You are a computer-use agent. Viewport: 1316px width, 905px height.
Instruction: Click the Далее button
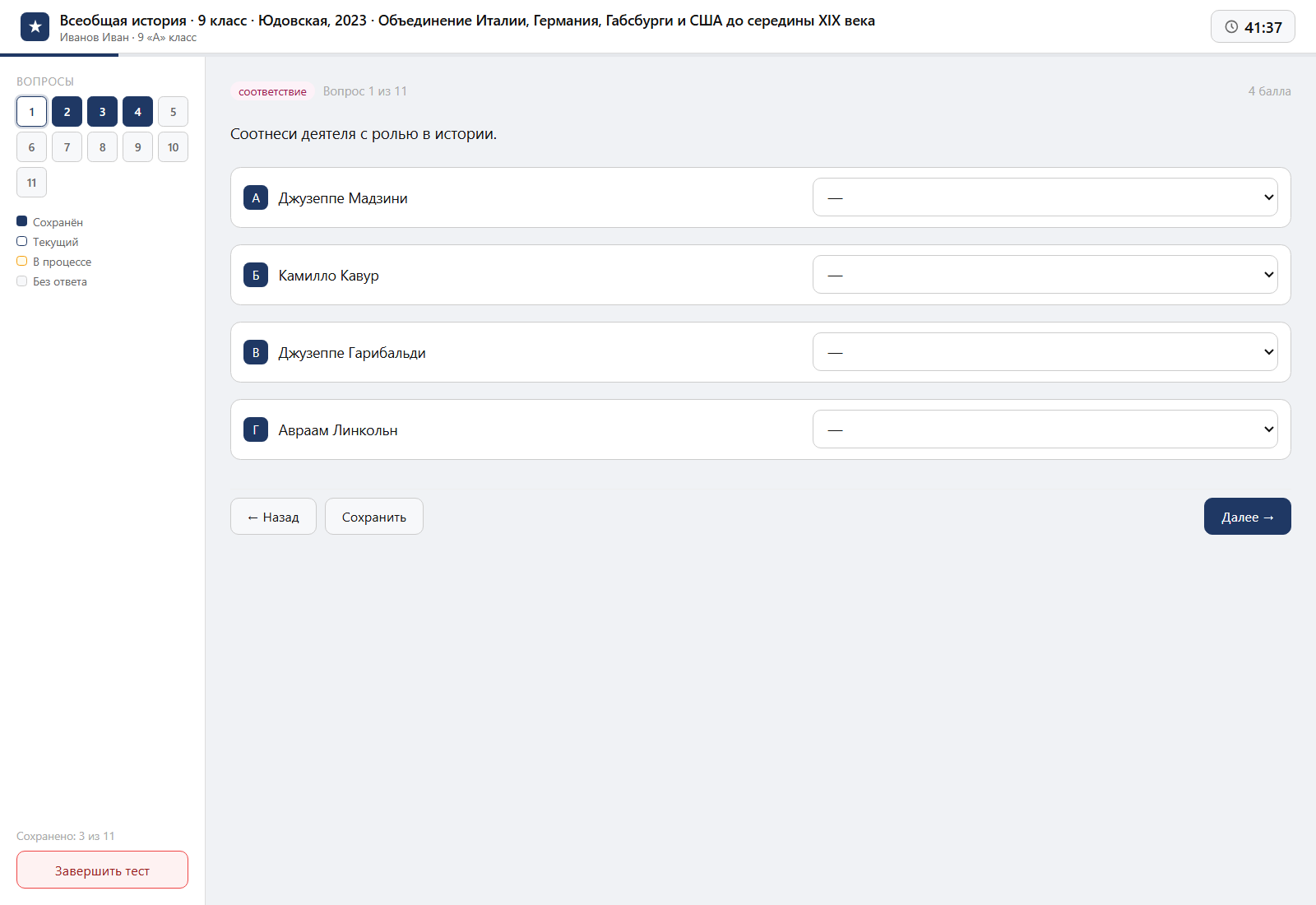pyautogui.click(x=1248, y=517)
